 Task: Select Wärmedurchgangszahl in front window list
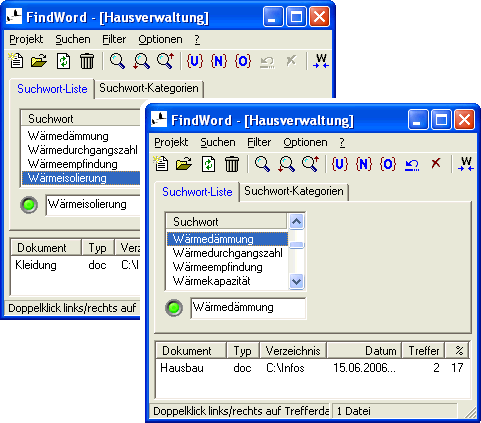(x=227, y=253)
